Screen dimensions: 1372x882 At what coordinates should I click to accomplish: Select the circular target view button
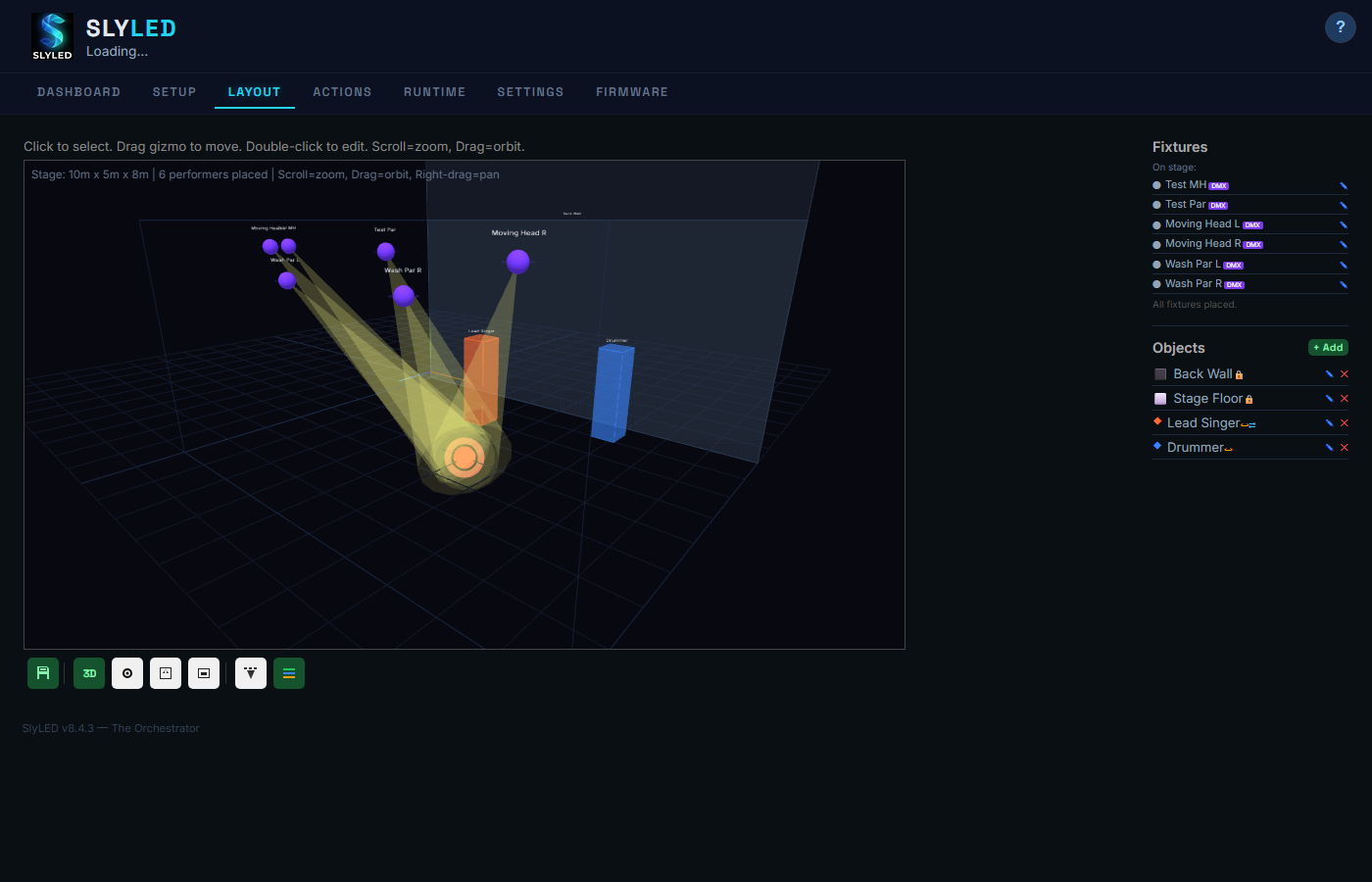pos(127,673)
